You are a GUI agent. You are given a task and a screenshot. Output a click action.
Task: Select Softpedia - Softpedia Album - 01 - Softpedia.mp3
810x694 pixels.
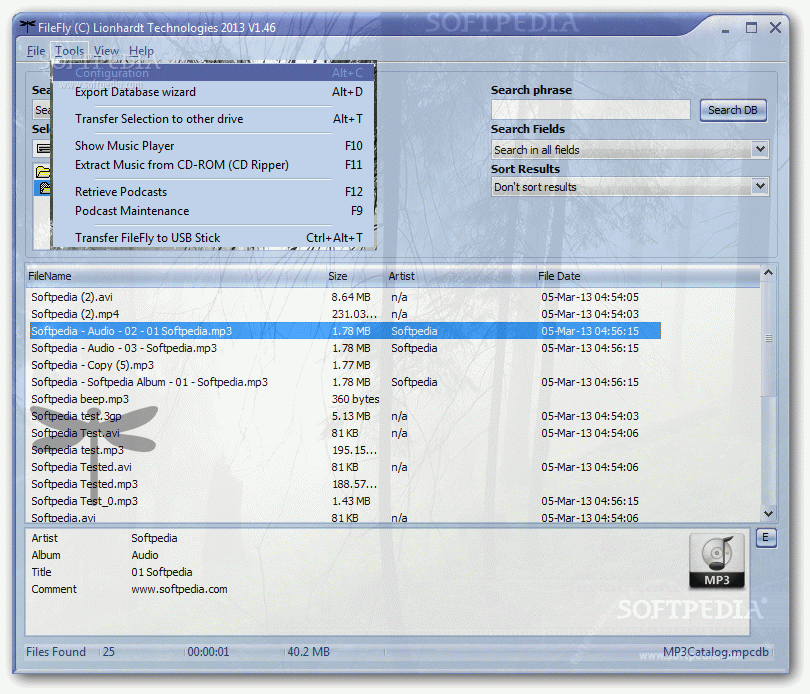pyautogui.click(x=345, y=382)
